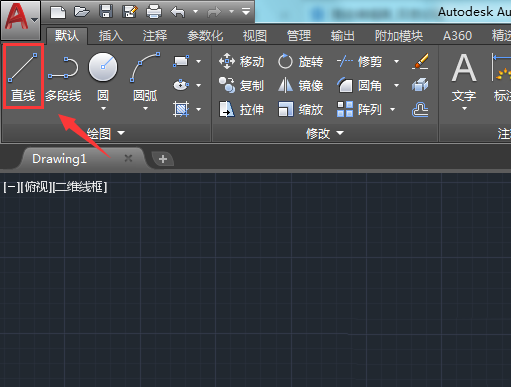Open the redo history dropdown arrow

pos(231,12)
